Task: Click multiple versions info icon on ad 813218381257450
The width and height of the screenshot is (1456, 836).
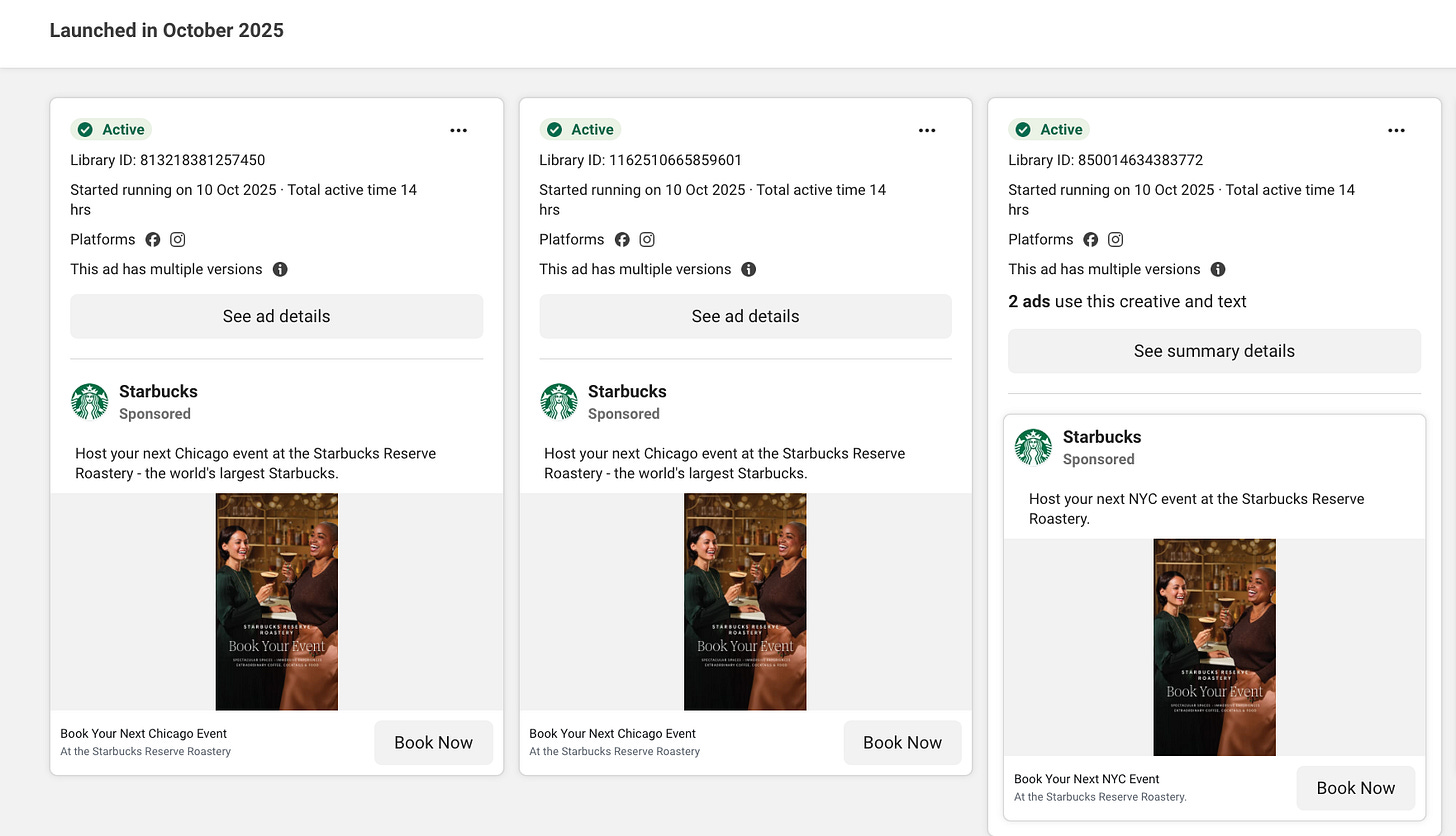Action: pos(280,269)
